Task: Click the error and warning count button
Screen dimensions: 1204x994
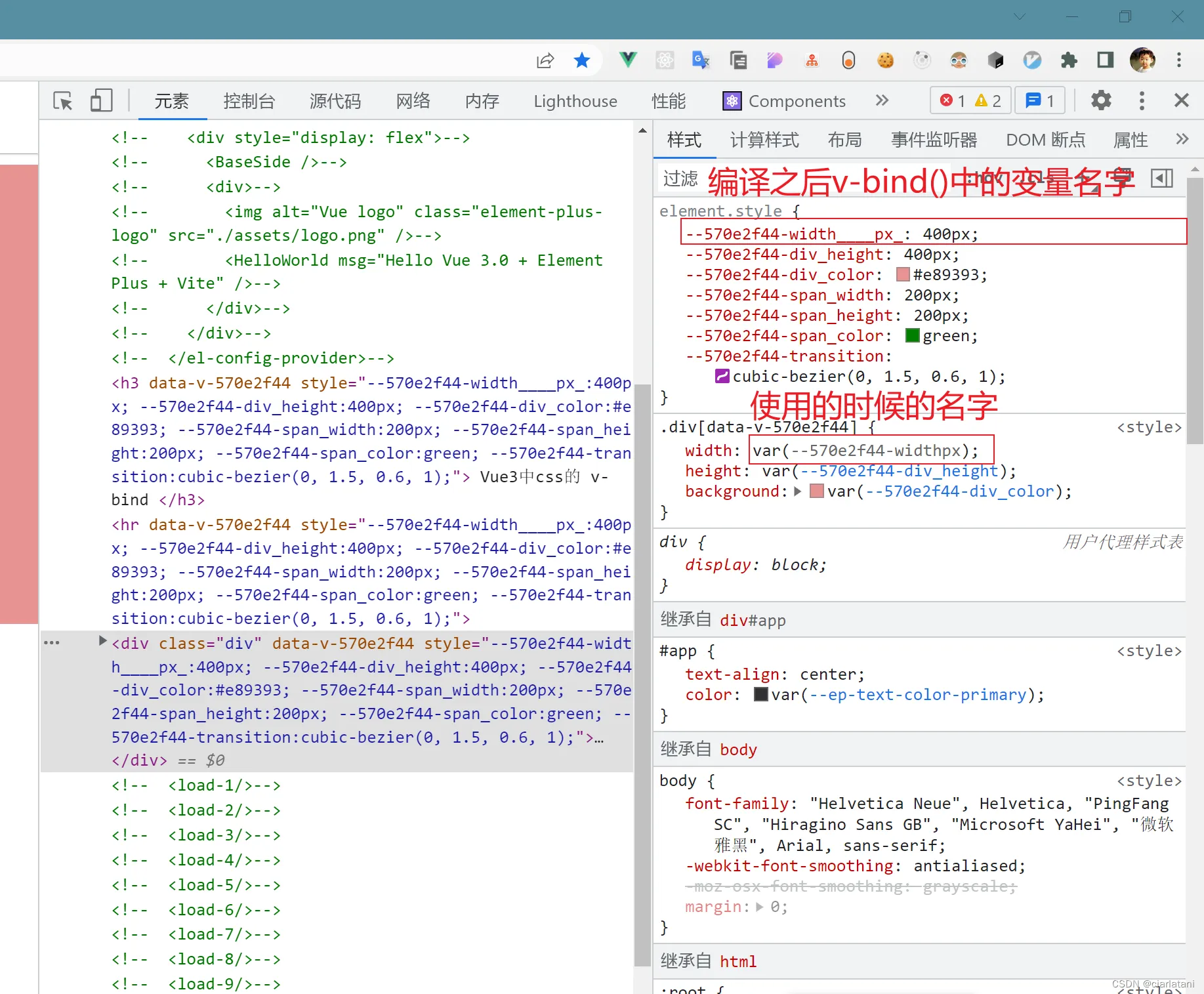Action: pos(970,100)
